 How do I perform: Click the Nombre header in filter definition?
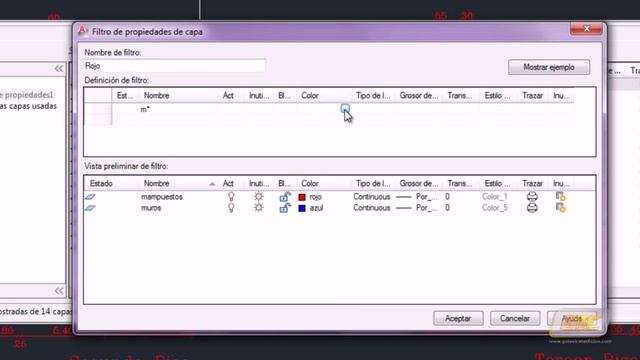pyautogui.click(x=179, y=96)
